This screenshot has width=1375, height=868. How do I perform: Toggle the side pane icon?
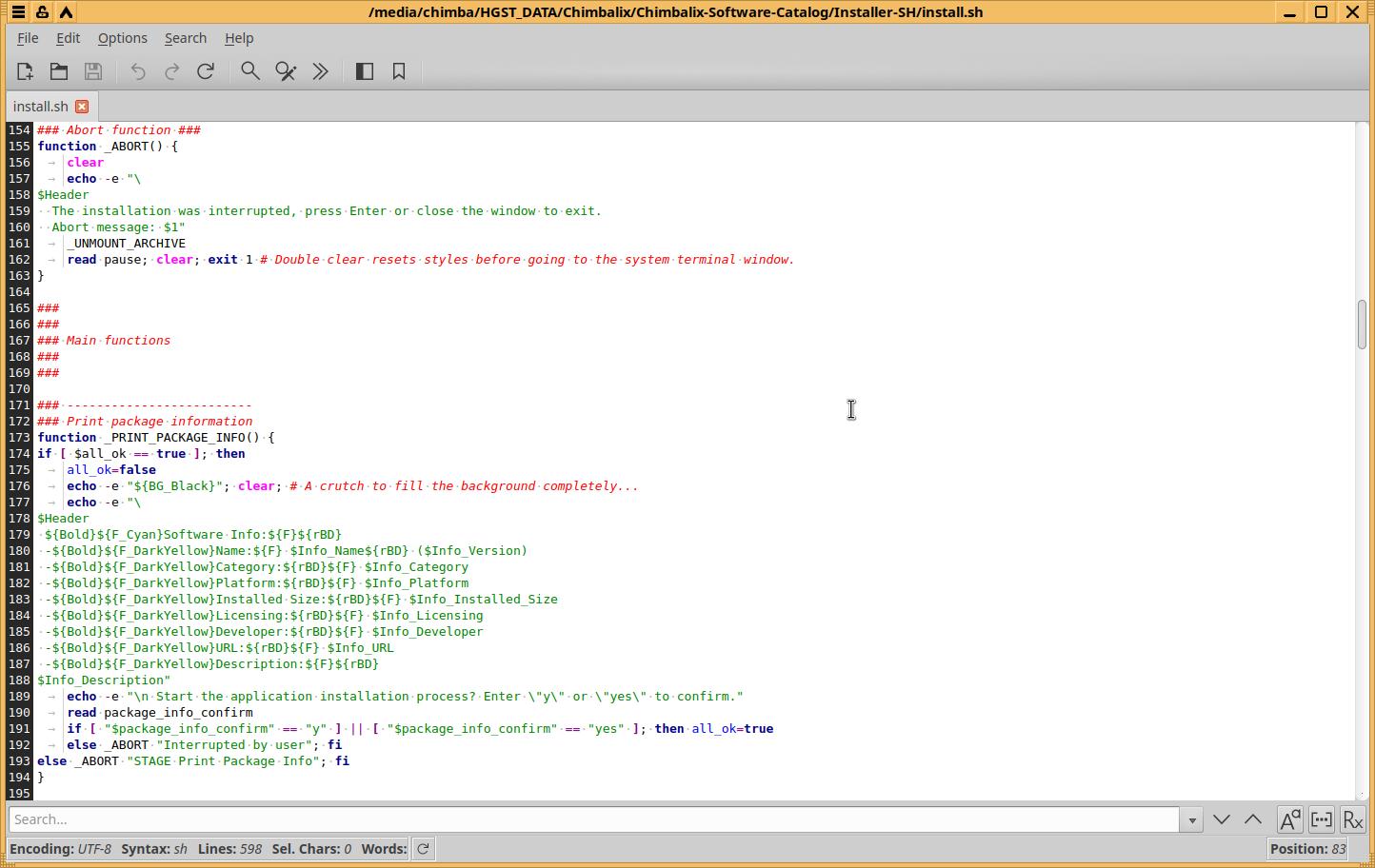[365, 71]
